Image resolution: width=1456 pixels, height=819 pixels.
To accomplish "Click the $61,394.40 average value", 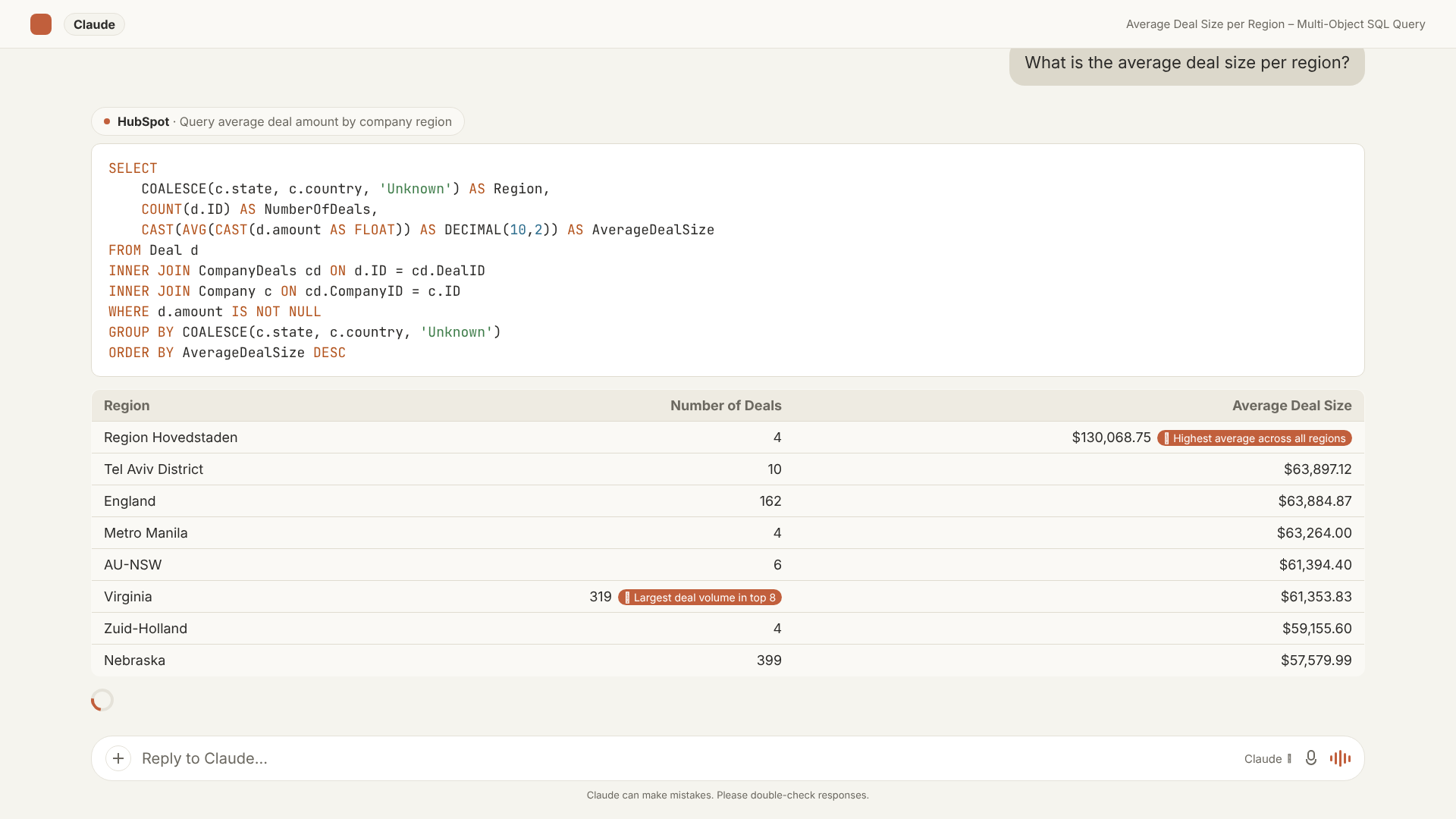I will 1315,565.
